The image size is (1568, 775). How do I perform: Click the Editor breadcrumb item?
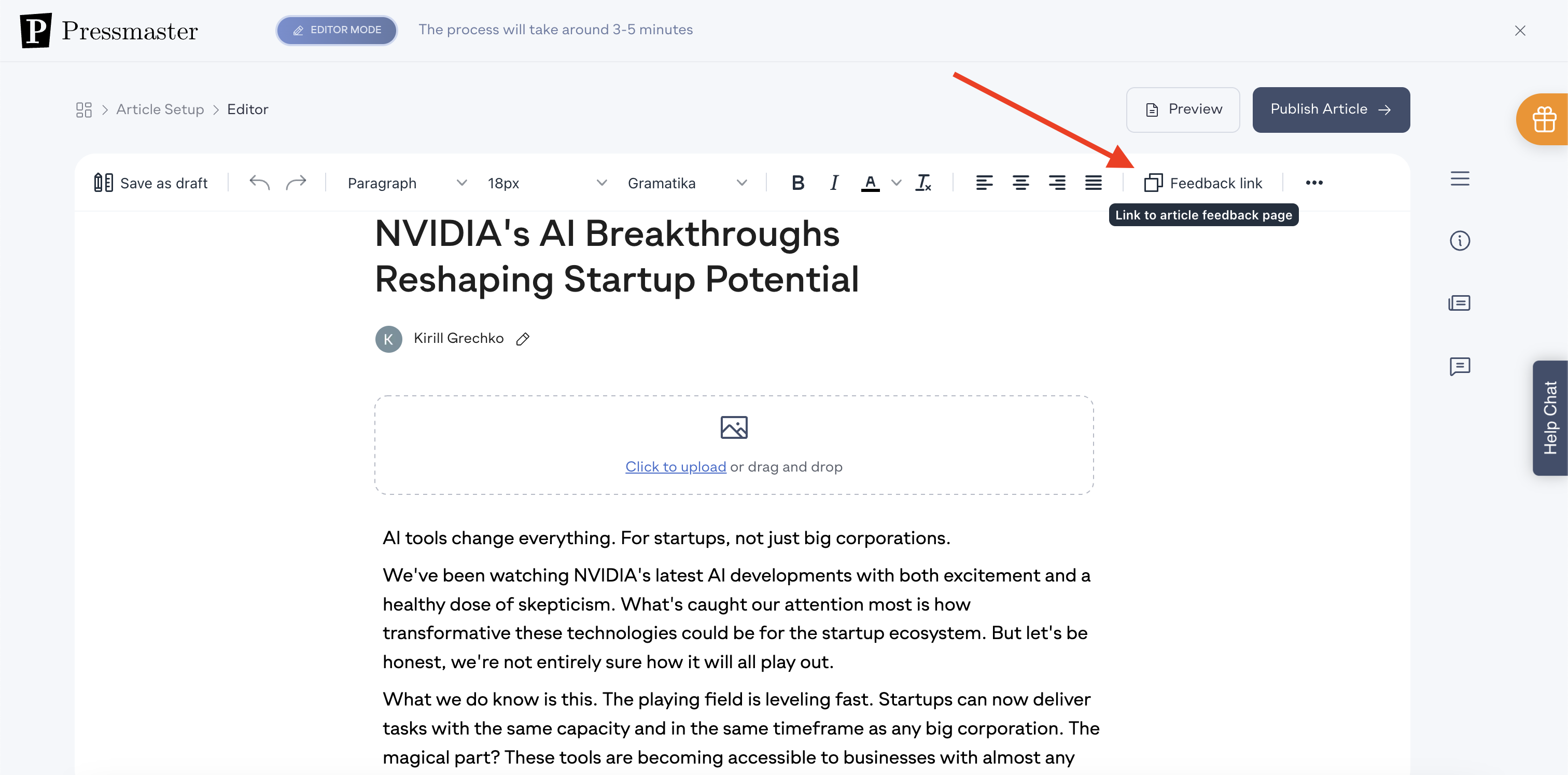(x=248, y=109)
